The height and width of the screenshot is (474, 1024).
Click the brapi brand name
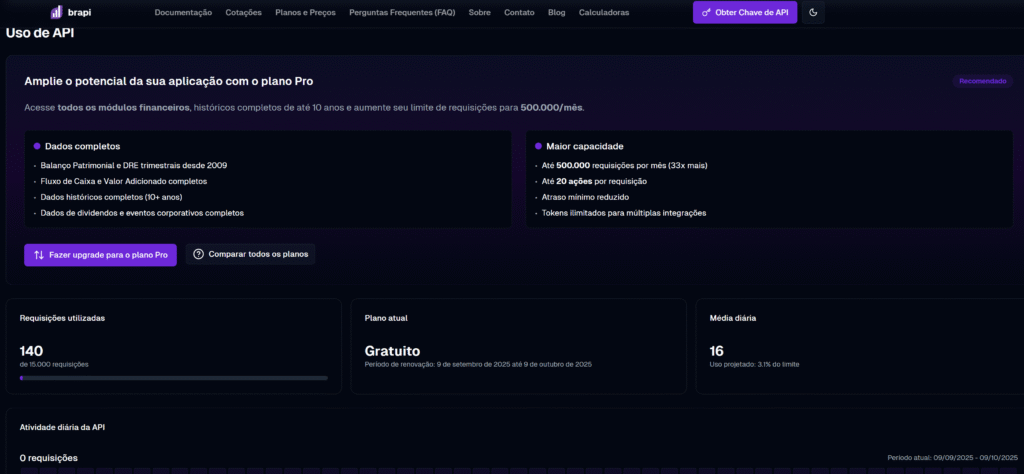point(80,12)
